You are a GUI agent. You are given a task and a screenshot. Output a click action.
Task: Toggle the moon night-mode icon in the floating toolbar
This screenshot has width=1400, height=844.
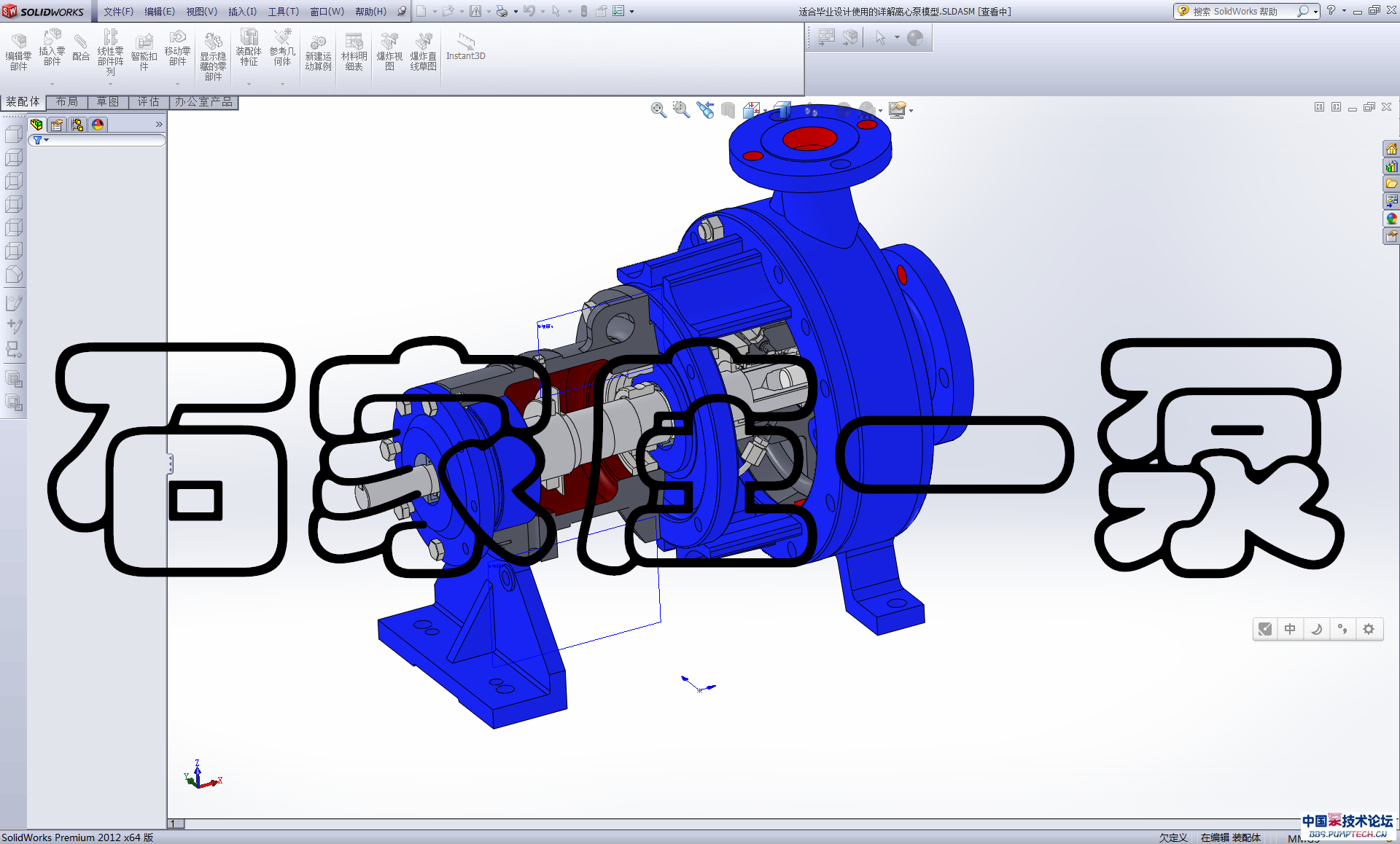pos(1316,629)
